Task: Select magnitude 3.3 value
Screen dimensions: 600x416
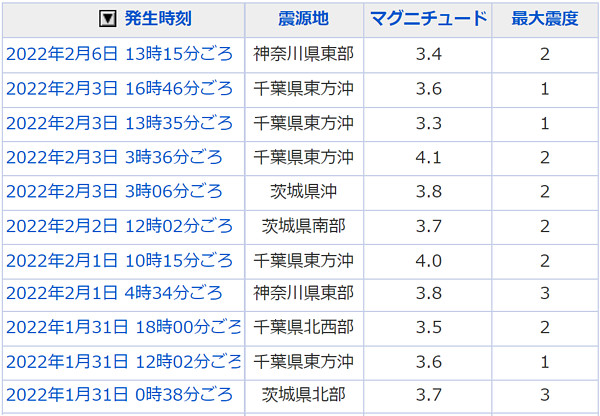Action: click(x=429, y=124)
